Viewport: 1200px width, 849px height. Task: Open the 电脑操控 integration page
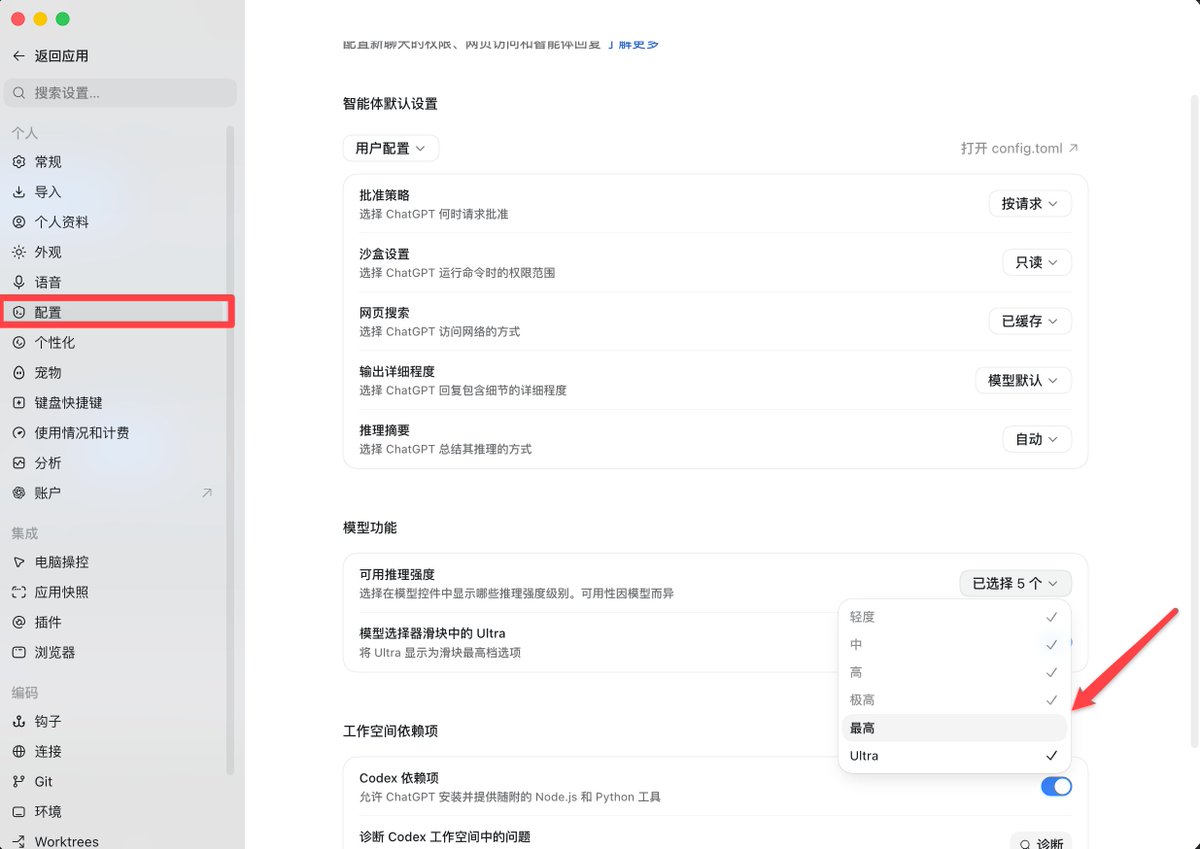pyautogui.click(x=115, y=562)
